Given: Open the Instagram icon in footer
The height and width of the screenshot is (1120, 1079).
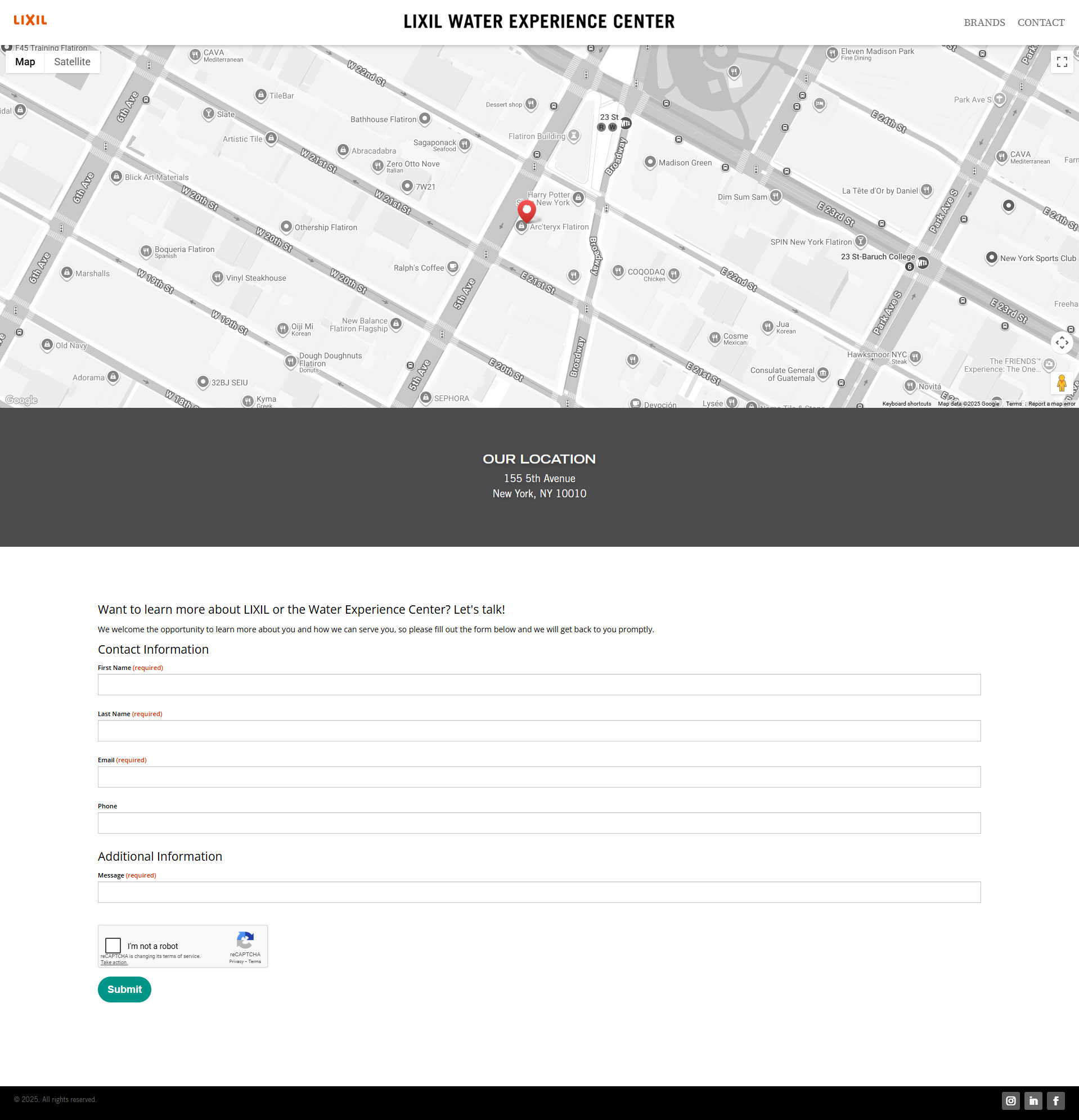Looking at the screenshot, I should 1010,1100.
